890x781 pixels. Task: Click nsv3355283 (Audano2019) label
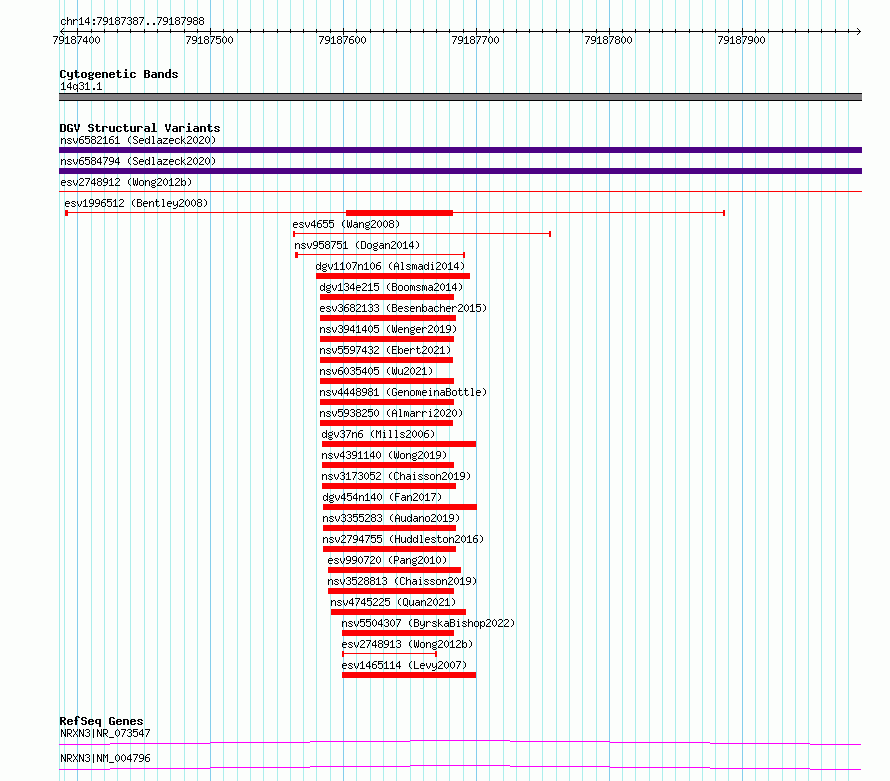pyautogui.click(x=391, y=518)
